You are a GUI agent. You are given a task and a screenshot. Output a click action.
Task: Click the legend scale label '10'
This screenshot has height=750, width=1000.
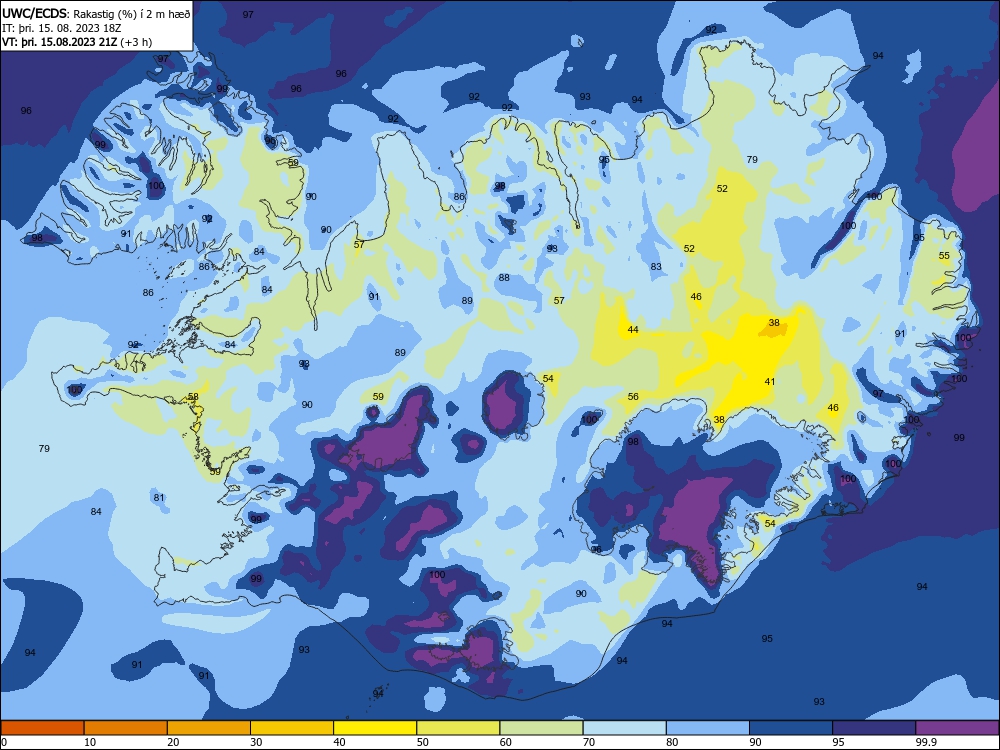(x=90, y=742)
